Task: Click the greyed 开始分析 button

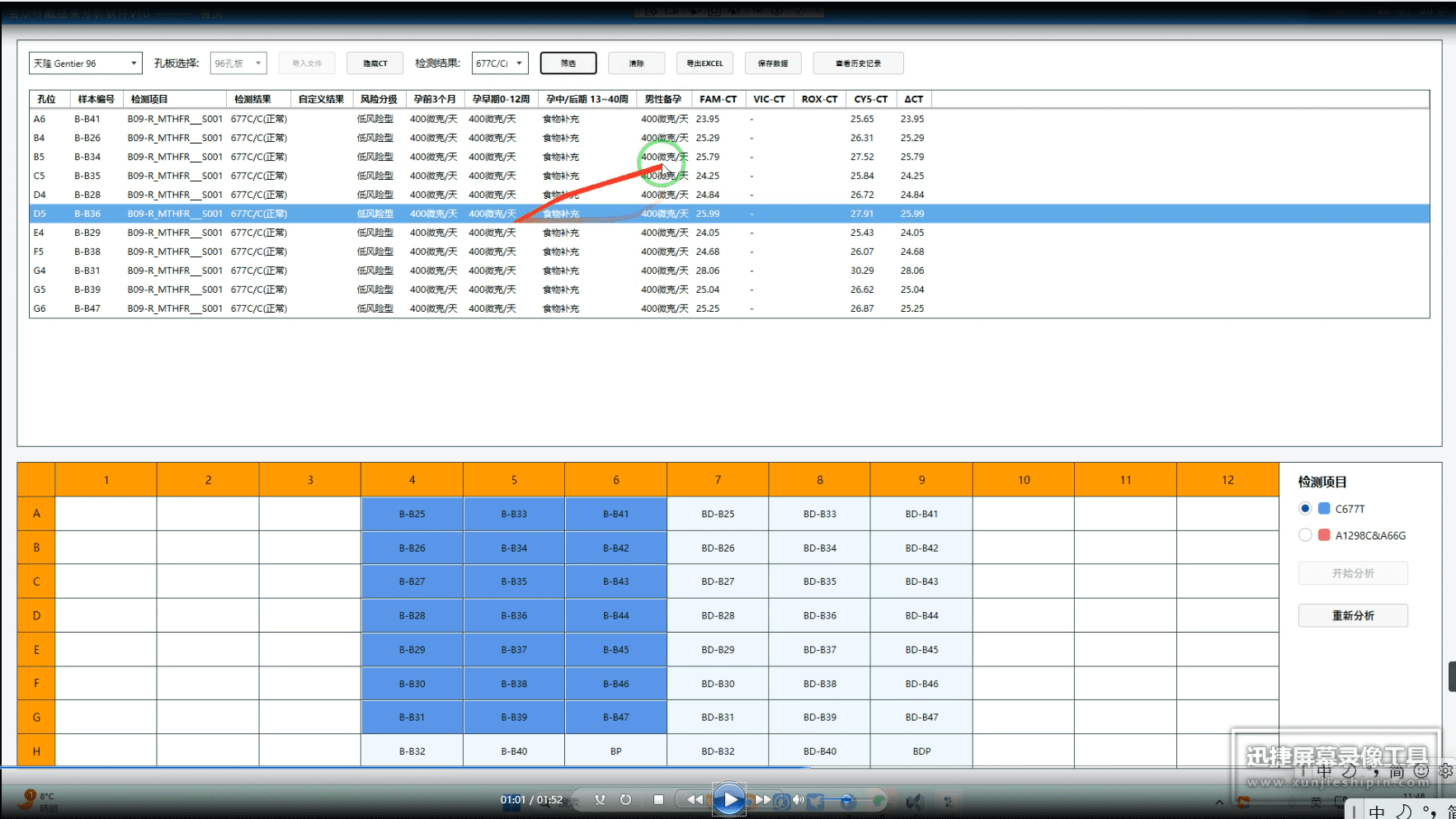Action: [1353, 573]
